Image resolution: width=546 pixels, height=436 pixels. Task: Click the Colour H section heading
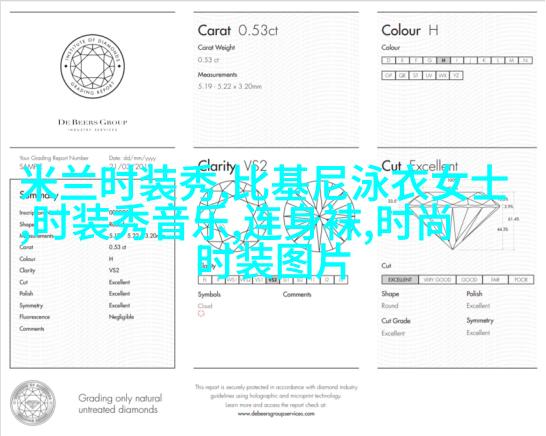click(x=410, y=30)
